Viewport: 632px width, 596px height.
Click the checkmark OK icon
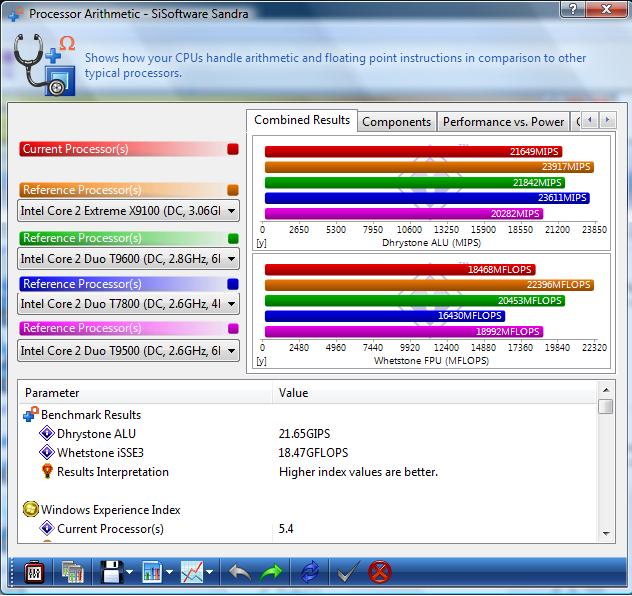[348, 572]
